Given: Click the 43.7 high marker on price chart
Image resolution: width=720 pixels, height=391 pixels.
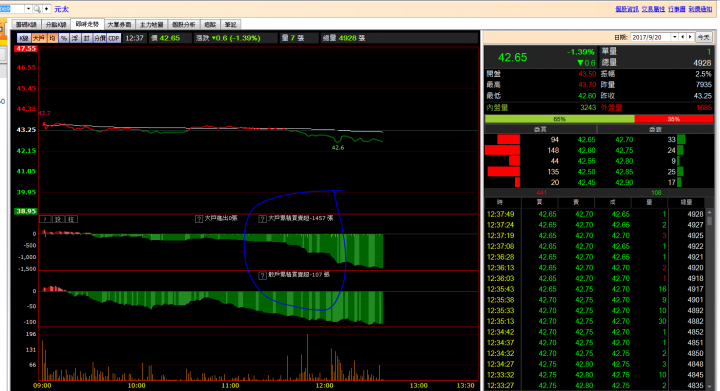Looking at the screenshot, I should (x=45, y=113).
